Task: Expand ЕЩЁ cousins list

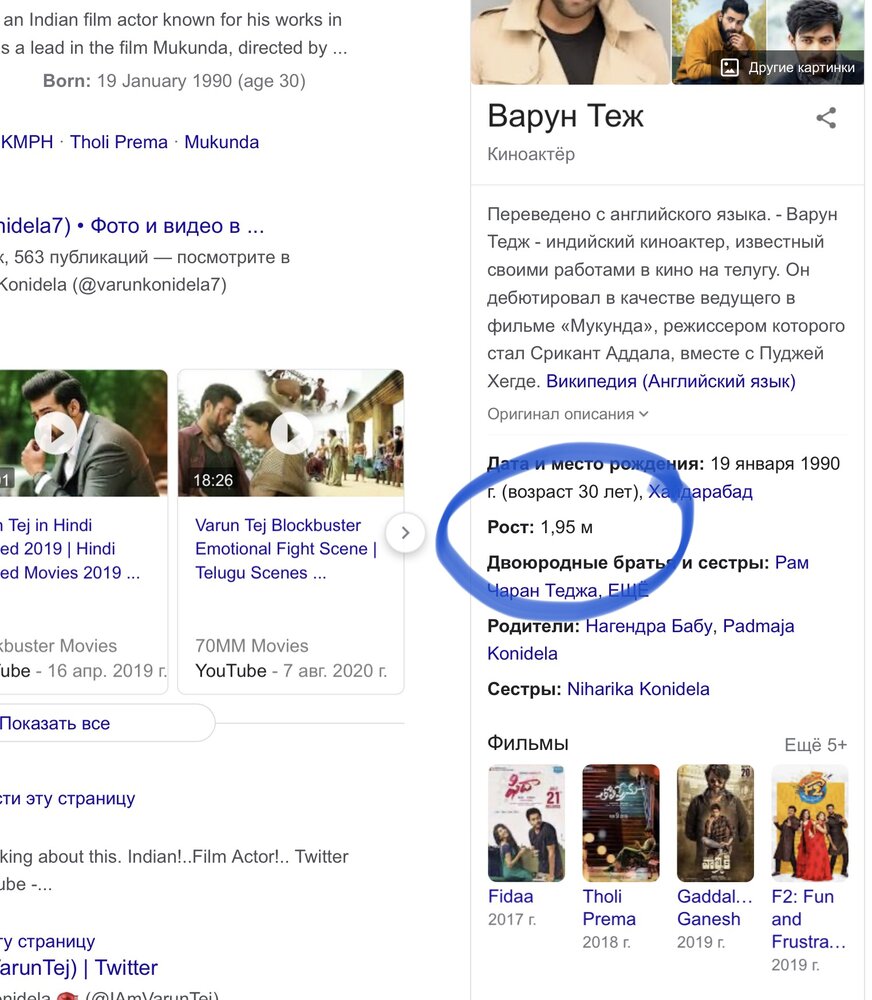Action: point(628,591)
